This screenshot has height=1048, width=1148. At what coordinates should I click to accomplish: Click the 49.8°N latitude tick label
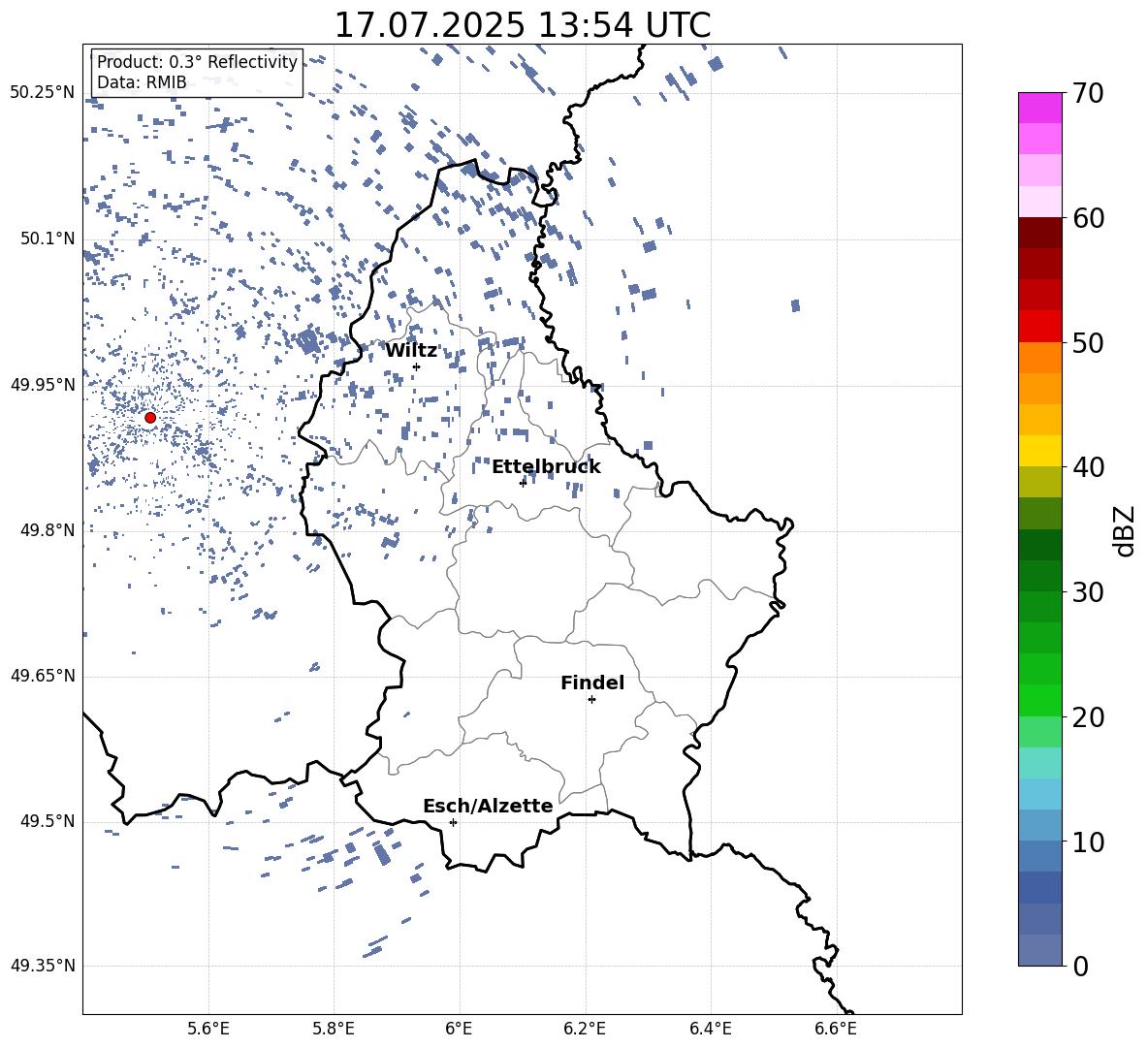(x=48, y=530)
